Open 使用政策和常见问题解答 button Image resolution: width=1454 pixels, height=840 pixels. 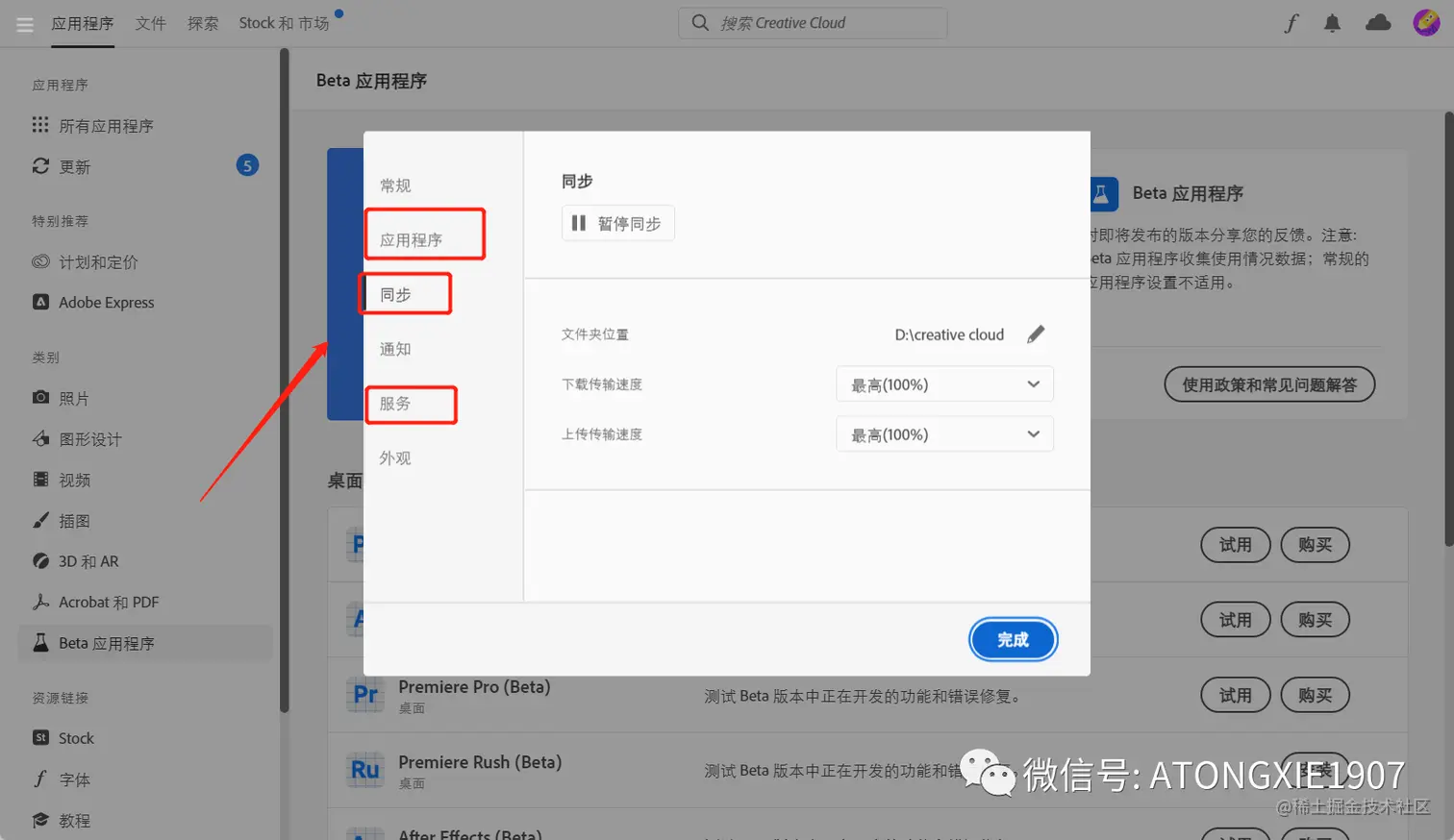1269,384
